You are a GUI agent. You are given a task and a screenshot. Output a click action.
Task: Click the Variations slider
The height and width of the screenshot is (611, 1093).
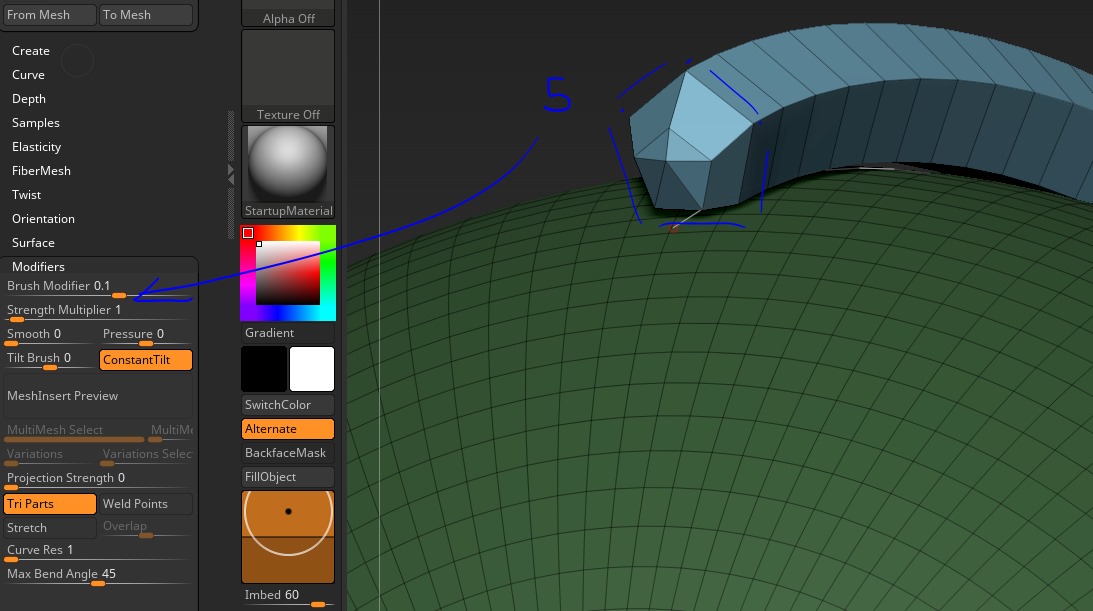[49, 456]
